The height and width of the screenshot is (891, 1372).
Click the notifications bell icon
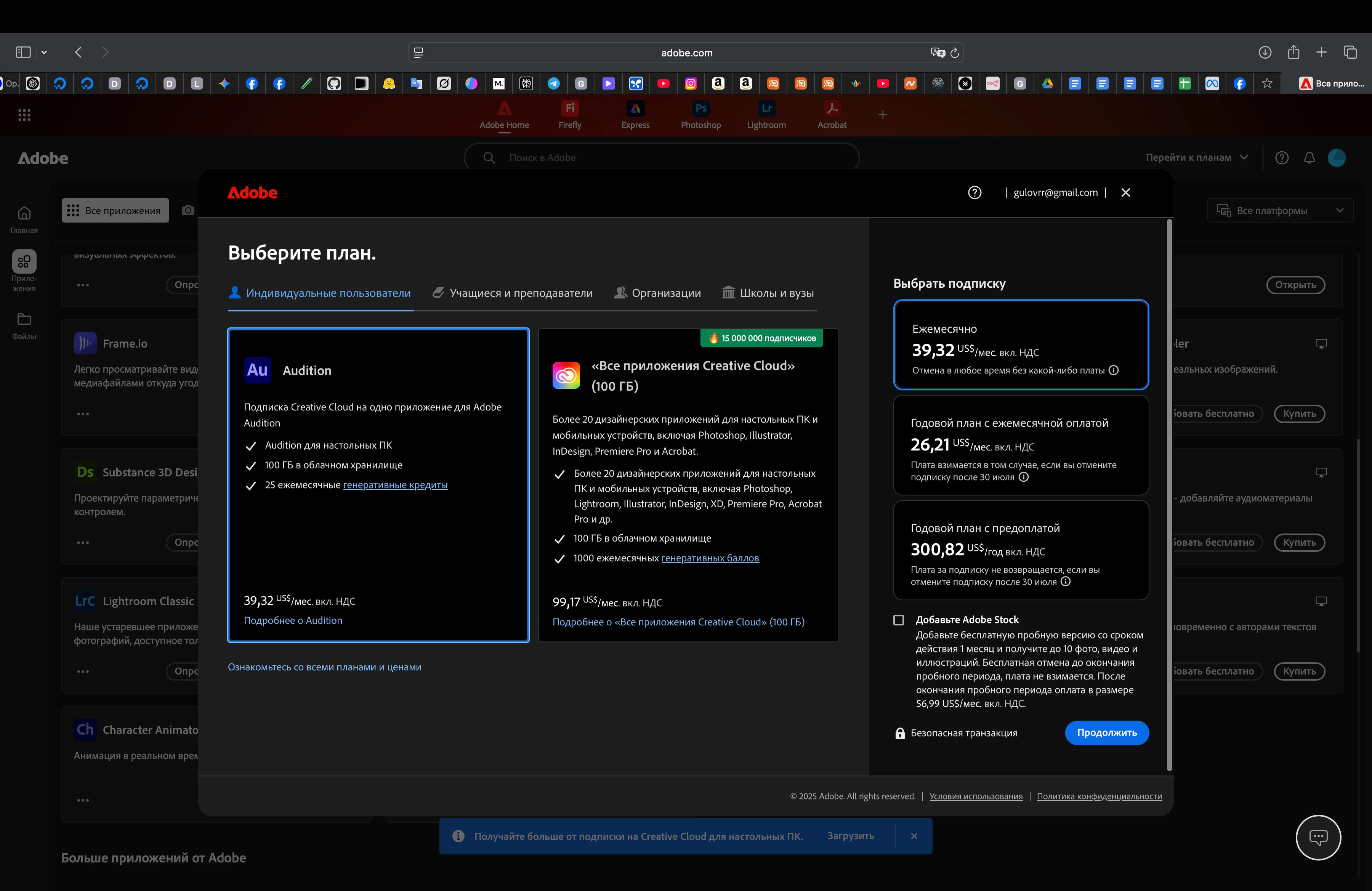(1309, 158)
